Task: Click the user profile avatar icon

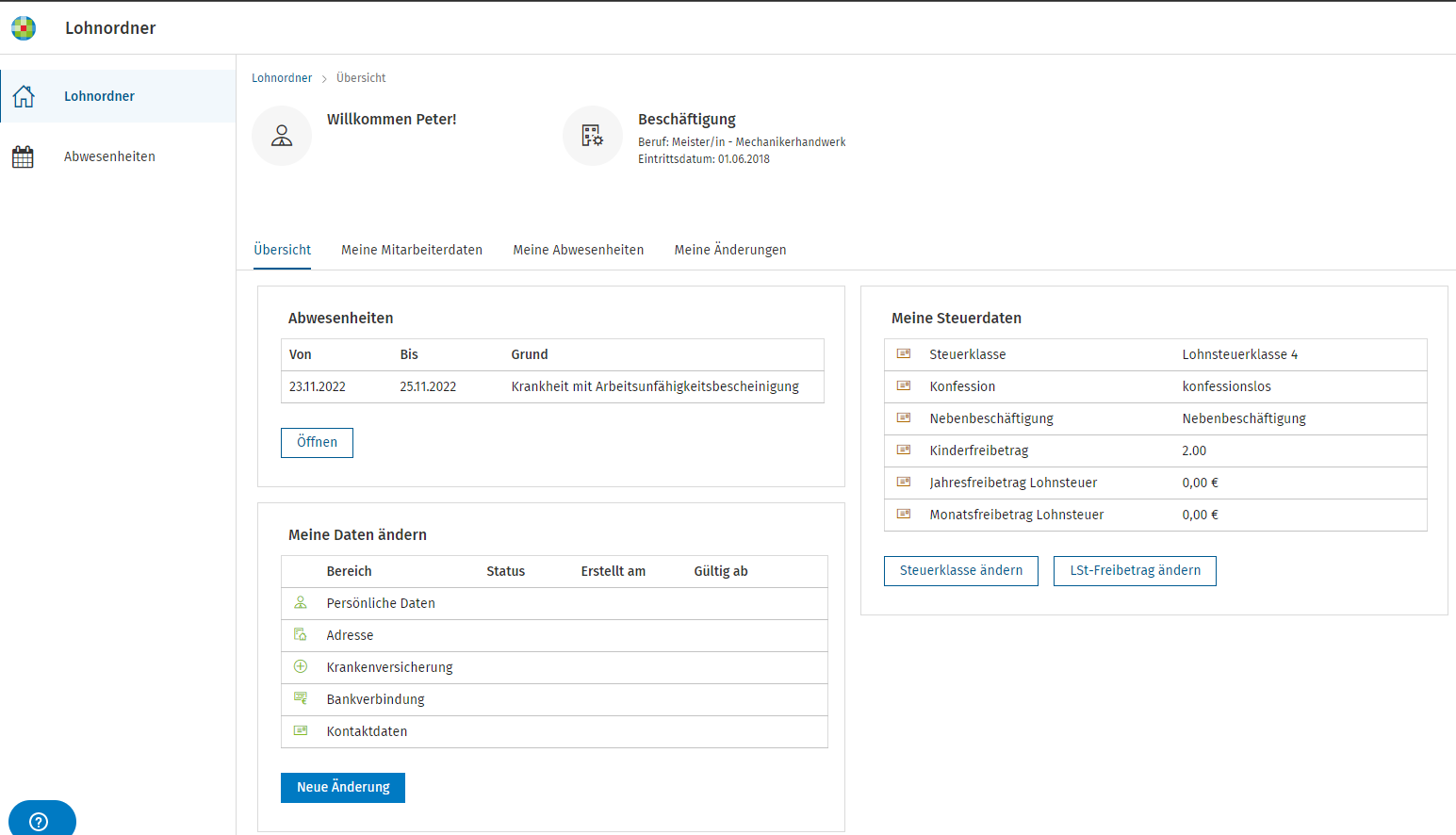Action: (x=282, y=136)
